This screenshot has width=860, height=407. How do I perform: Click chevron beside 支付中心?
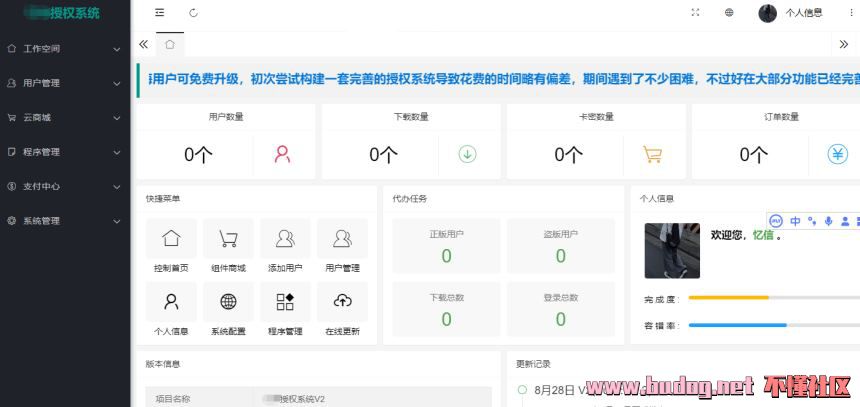[x=117, y=187]
